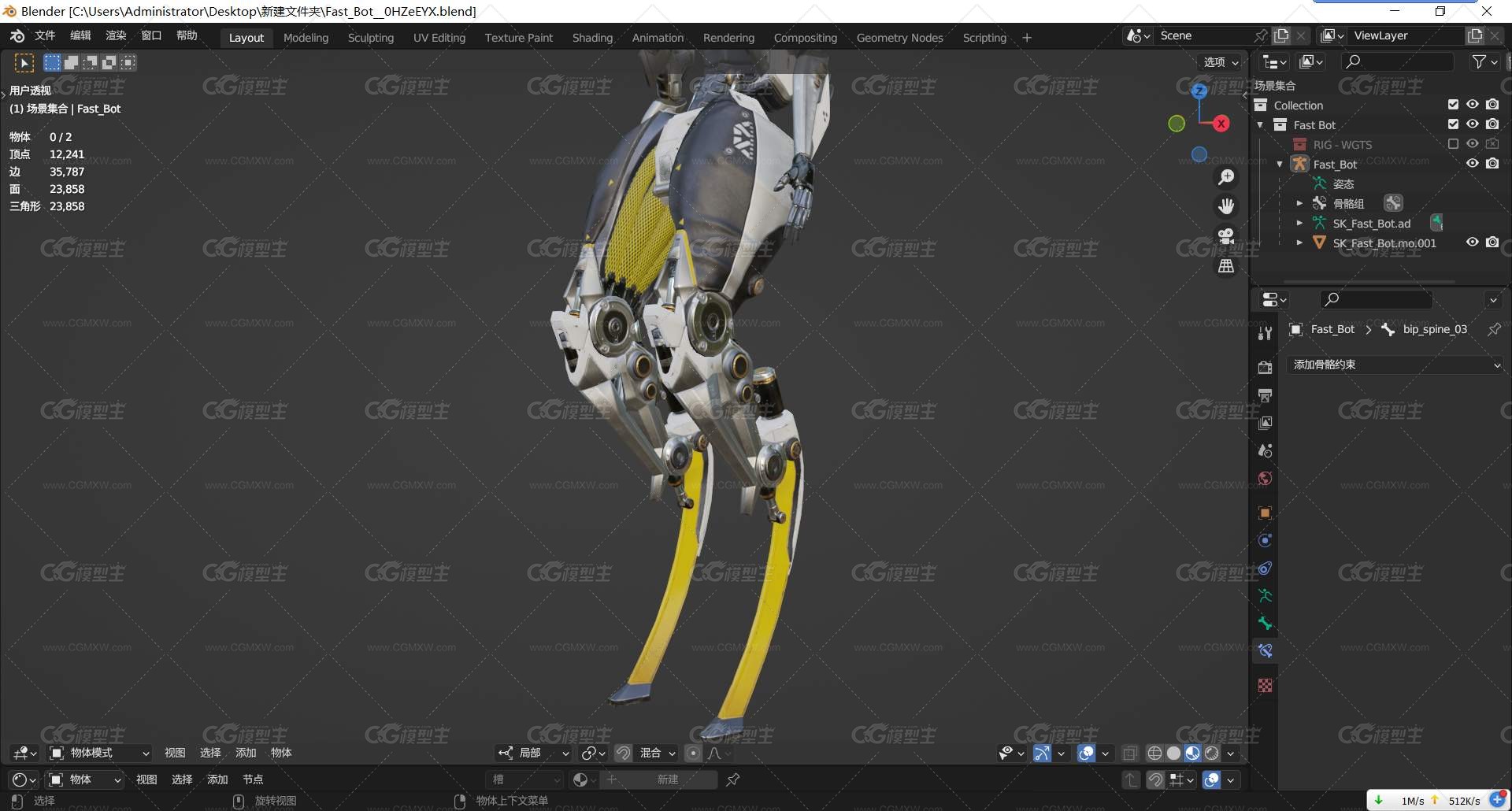The width and height of the screenshot is (1512, 811).
Task: Pin the properties editor context
Action: point(1494,329)
